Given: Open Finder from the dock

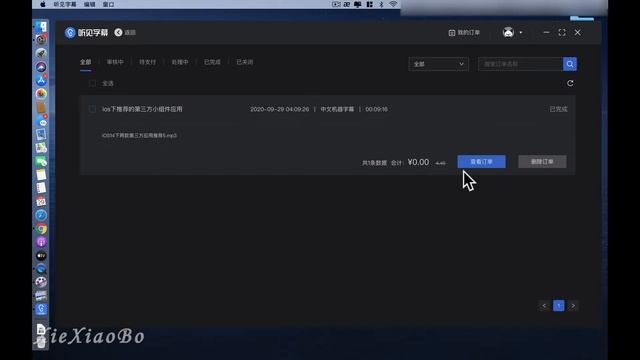Looking at the screenshot, I should pyautogui.click(x=41, y=27).
